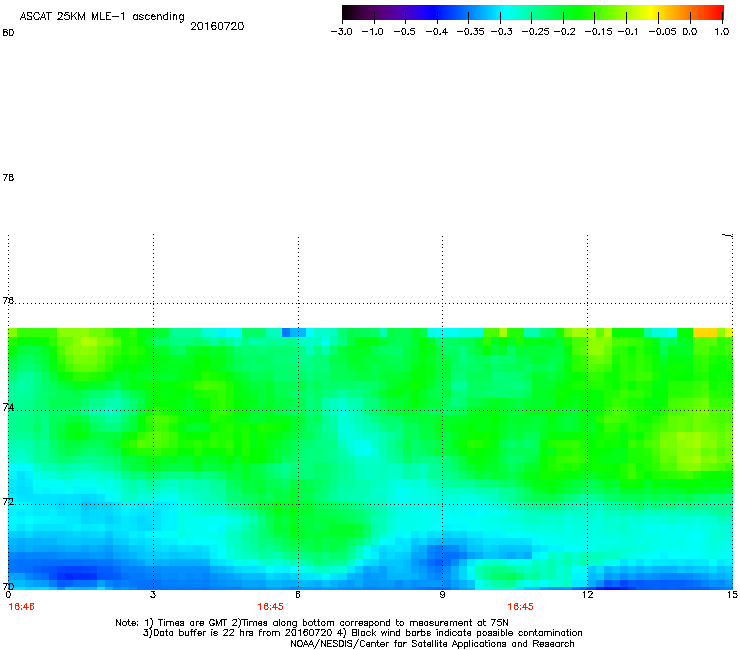Click longitude axis label "6"
The width and height of the screenshot is (740, 650).
pos(297,595)
